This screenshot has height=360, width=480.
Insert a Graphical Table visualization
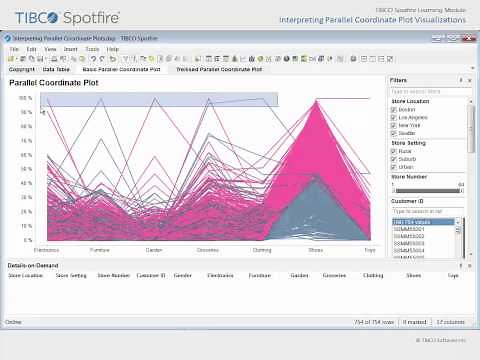click(x=226, y=59)
